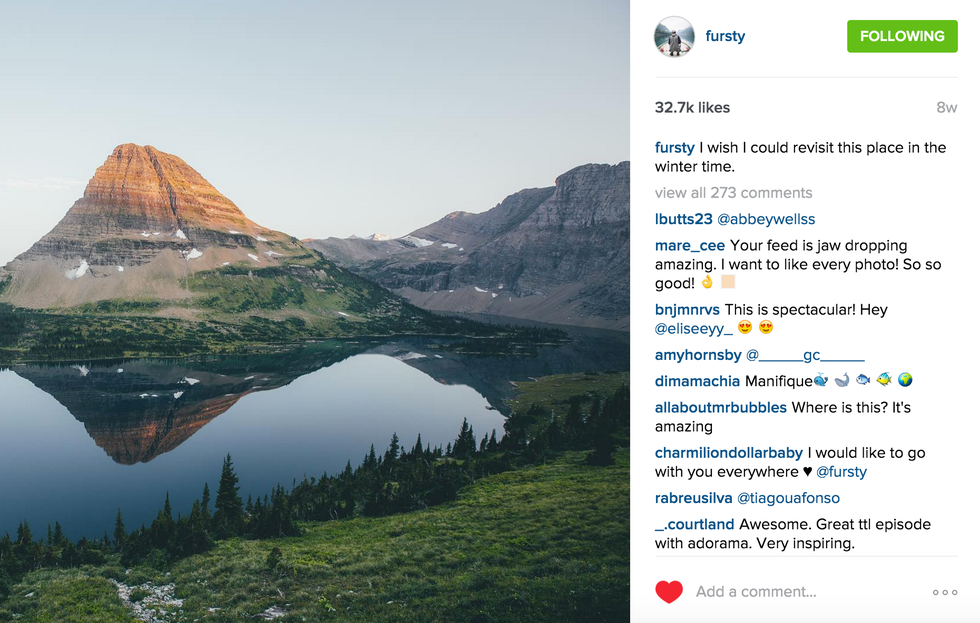Click the mountain lake photo

point(315,311)
